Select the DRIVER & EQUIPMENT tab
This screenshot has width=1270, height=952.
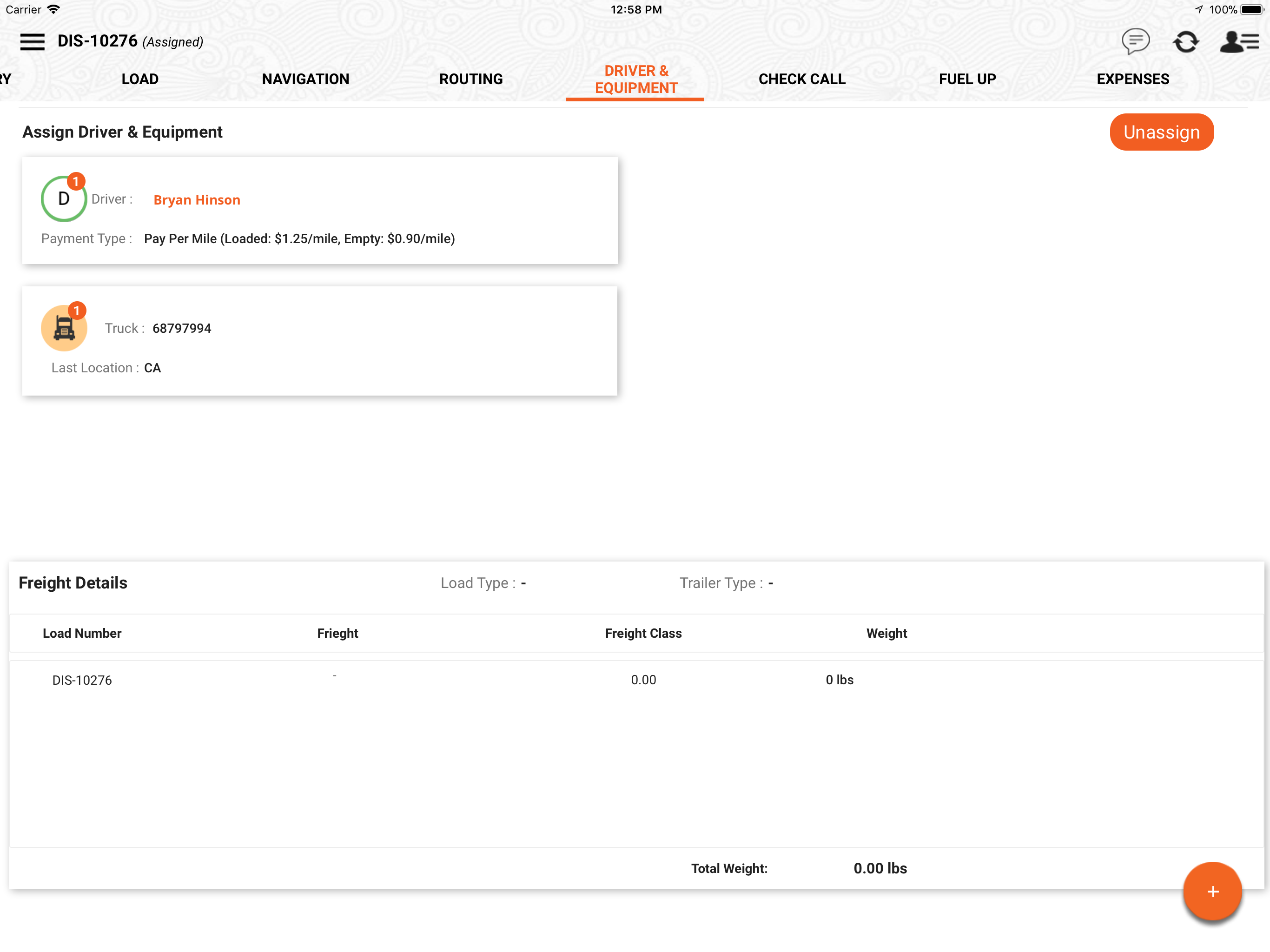[635, 79]
